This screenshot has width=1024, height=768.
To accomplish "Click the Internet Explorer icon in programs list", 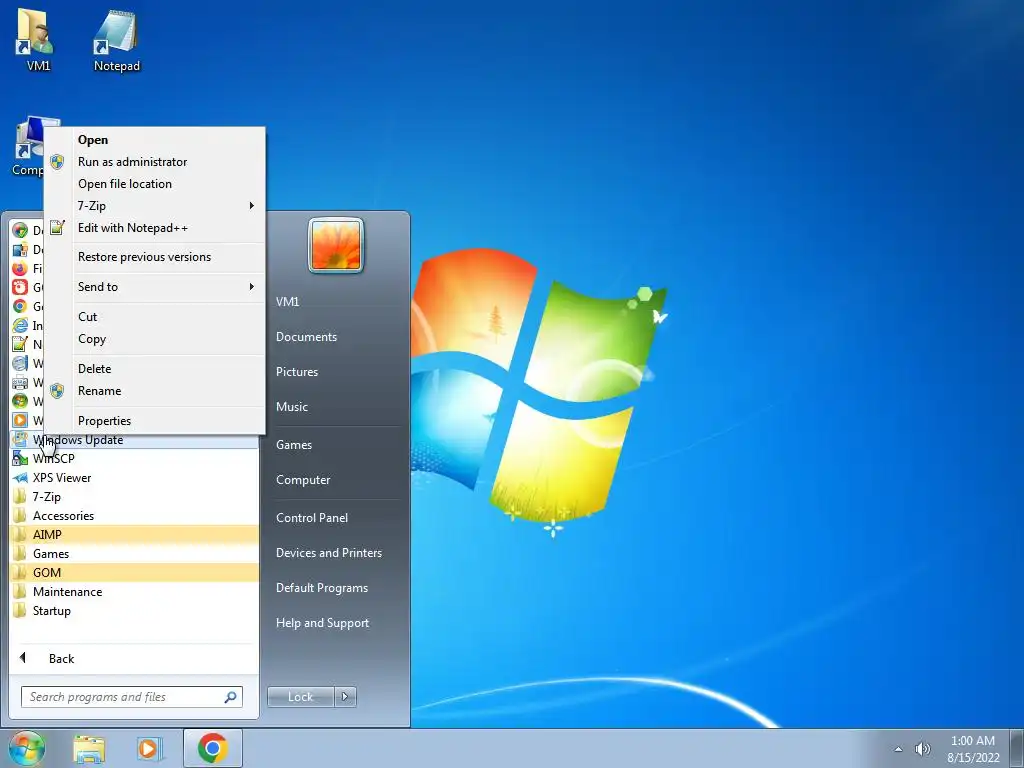I will coord(20,325).
